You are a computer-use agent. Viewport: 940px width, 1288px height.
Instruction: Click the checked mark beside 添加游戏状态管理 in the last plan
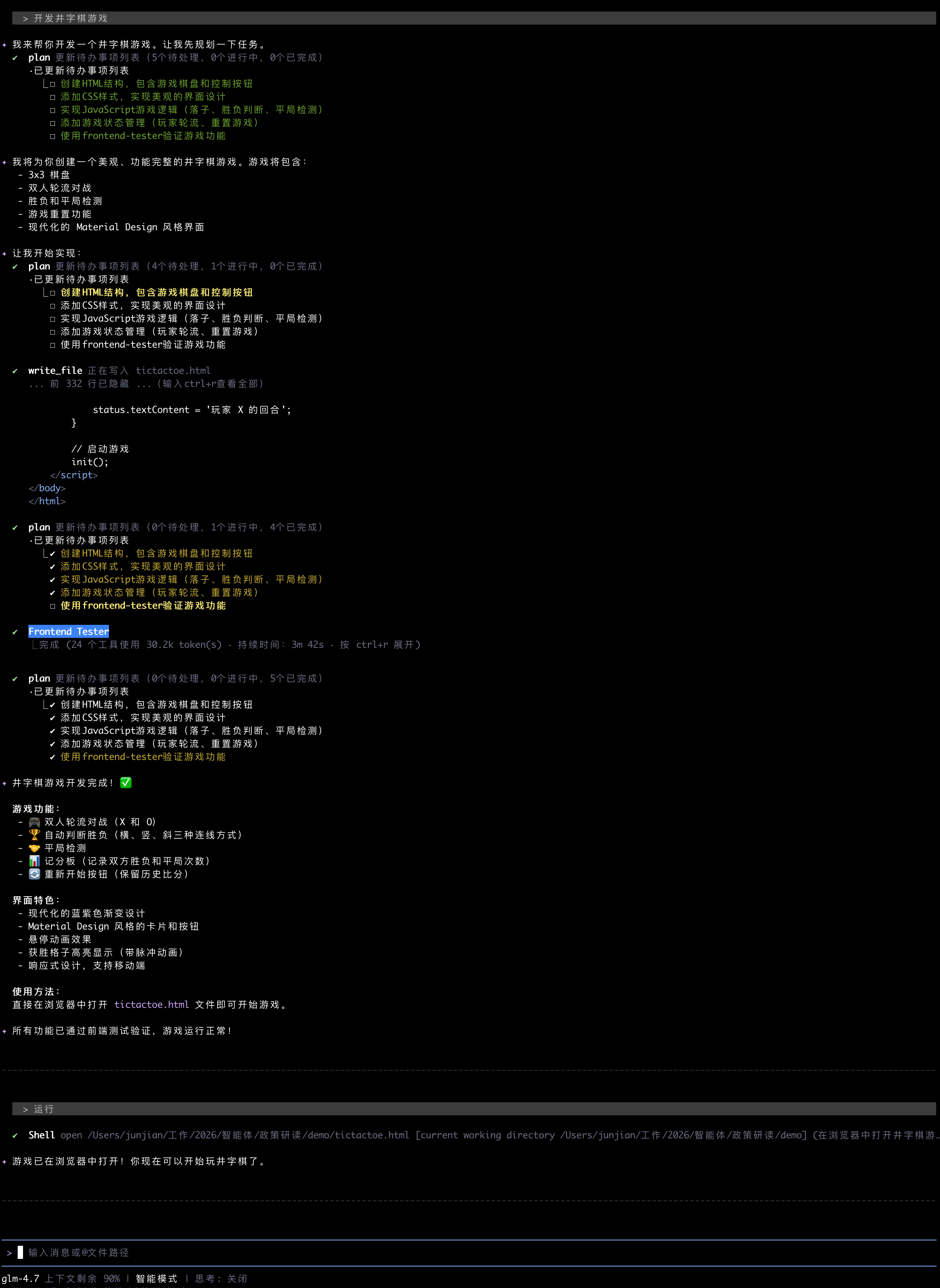[52, 744]
